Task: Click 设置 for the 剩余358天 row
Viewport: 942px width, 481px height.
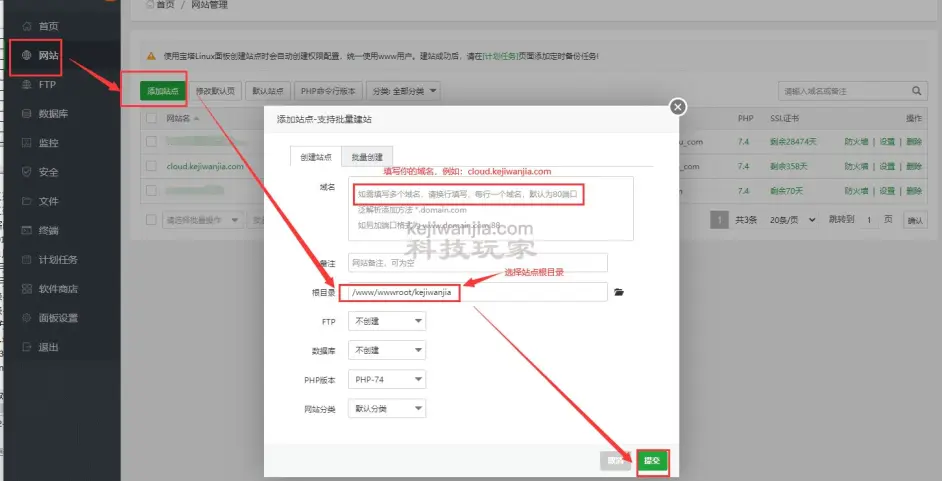Action: 887,166
